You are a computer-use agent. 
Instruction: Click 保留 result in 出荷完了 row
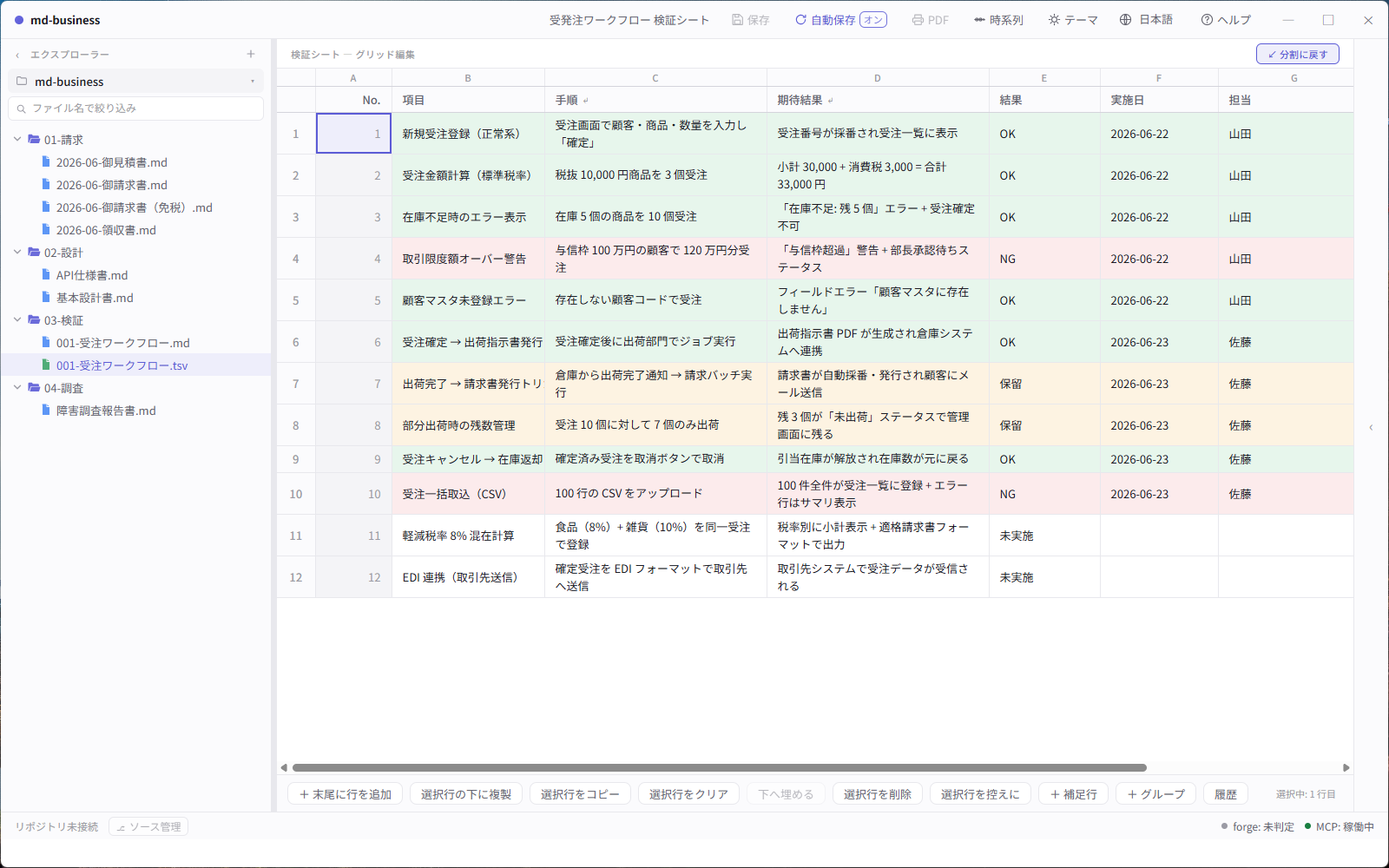point(1044,384)
